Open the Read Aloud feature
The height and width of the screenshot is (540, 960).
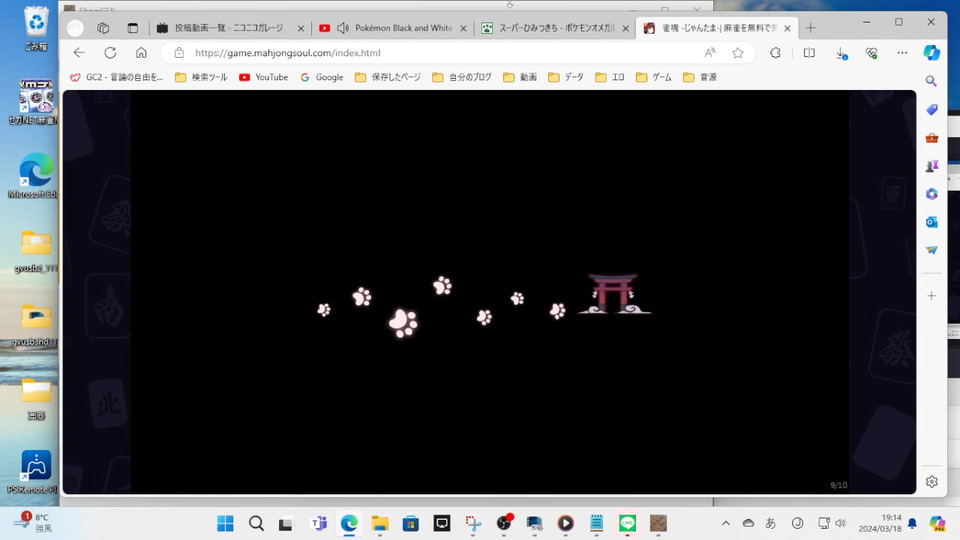pyautogui.click(x=710, y=53)
